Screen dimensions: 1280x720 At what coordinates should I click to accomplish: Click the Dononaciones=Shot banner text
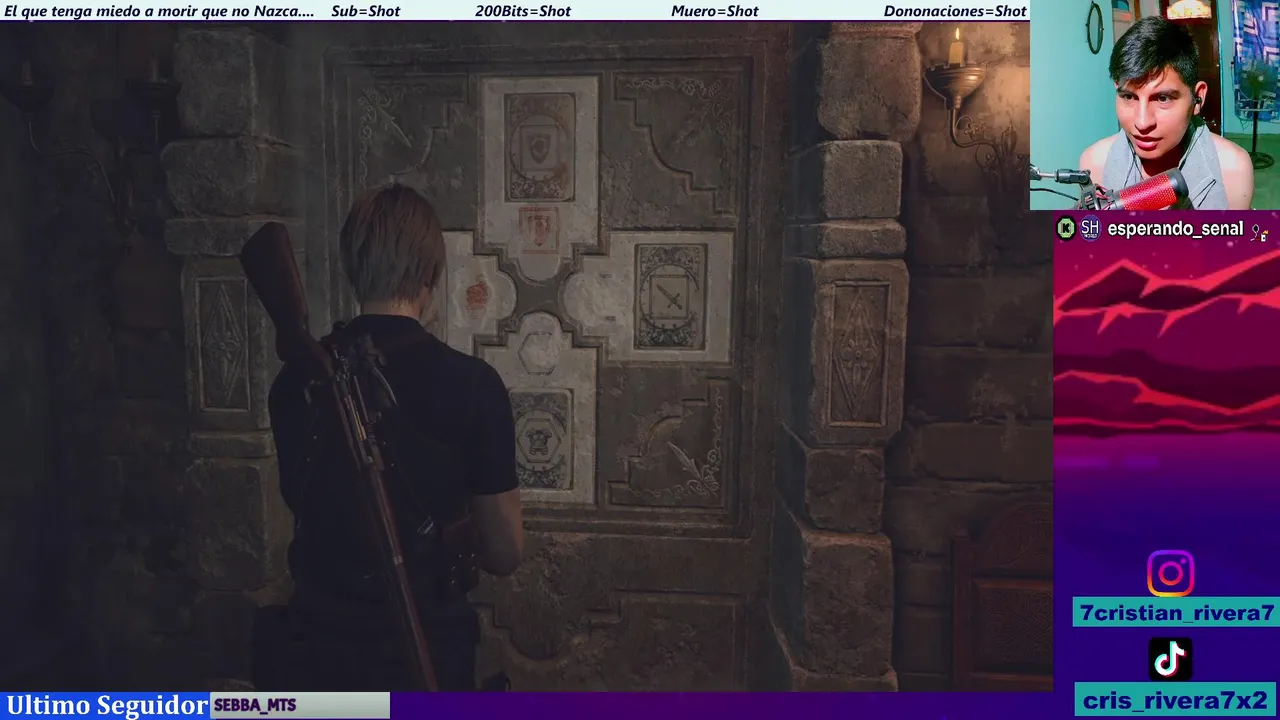coord(955,11)
